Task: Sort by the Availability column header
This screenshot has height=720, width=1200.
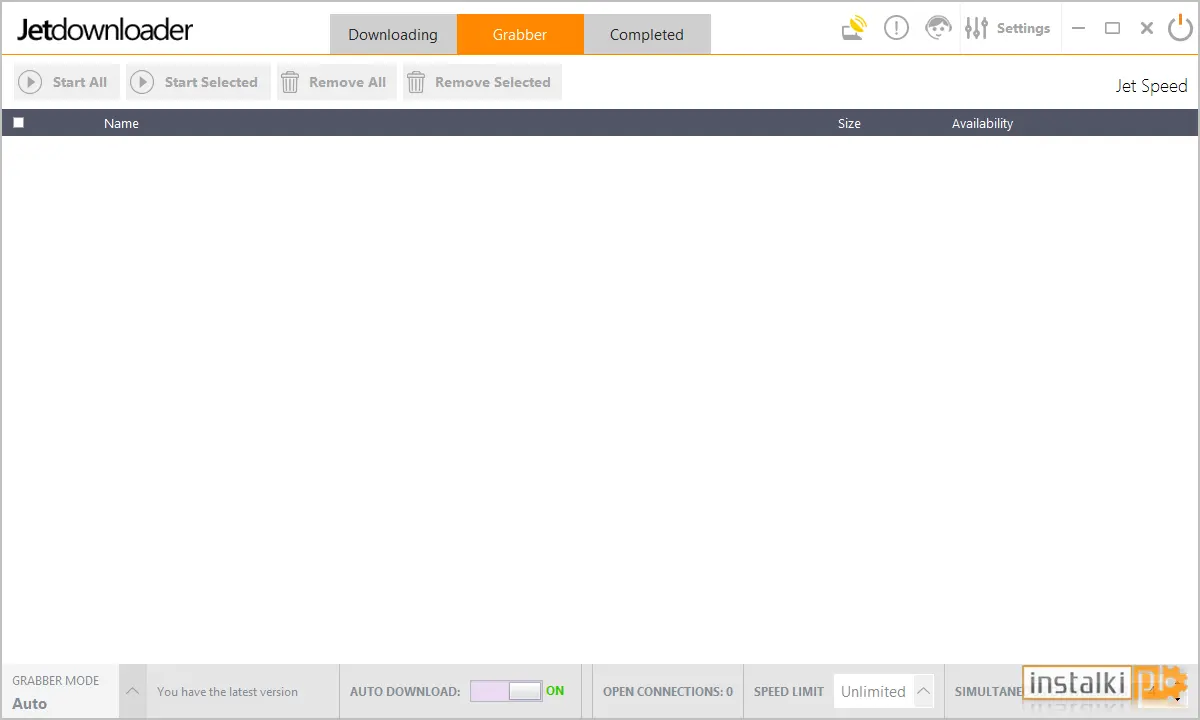Action: (982, 123)
